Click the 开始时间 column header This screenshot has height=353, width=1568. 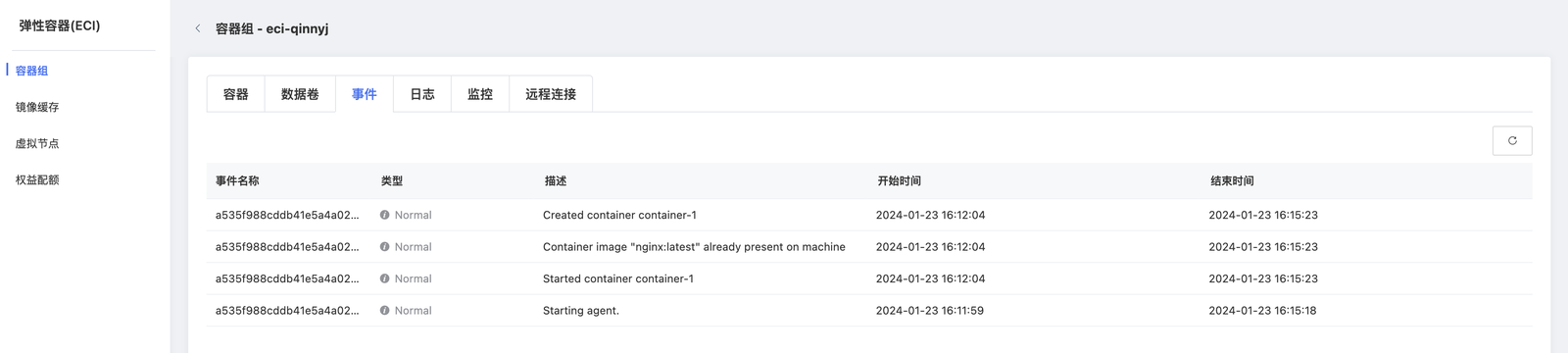900,181
